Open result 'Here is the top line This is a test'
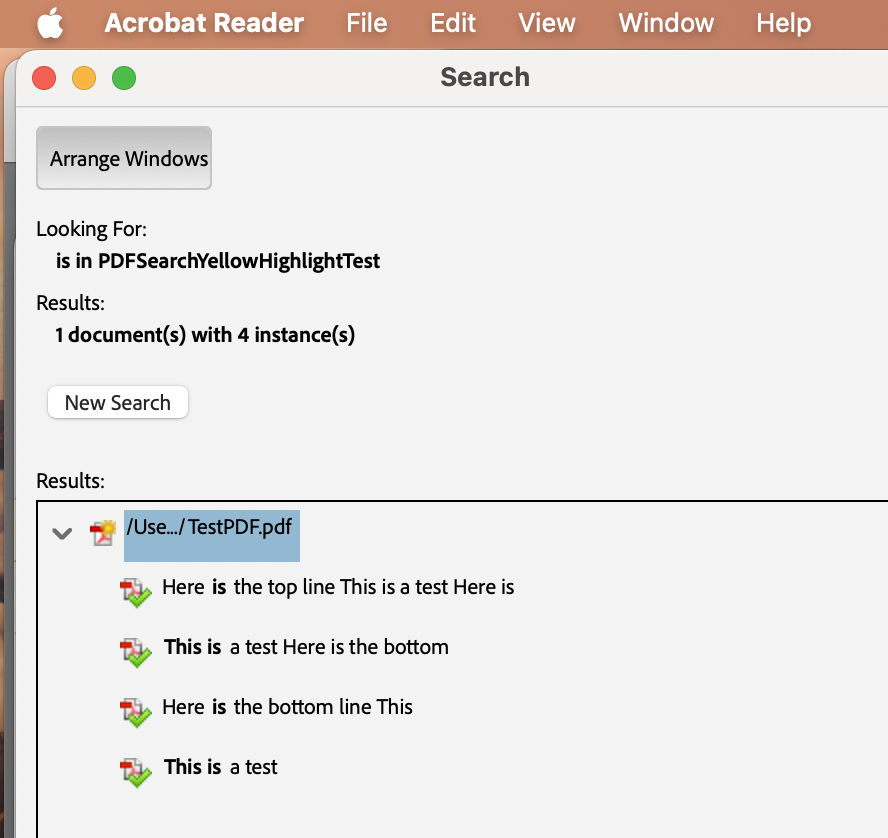The image size is (888, 838). [x=338, y=587]
